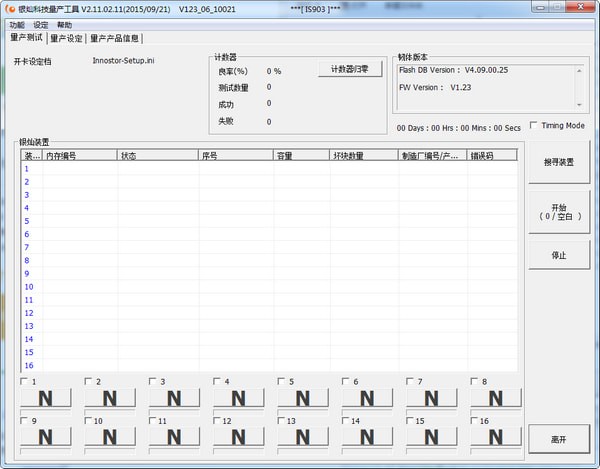Click the 搜寻装置 search device button
The height and width of the screenshot is (469, 600).
tap(558, 162)
